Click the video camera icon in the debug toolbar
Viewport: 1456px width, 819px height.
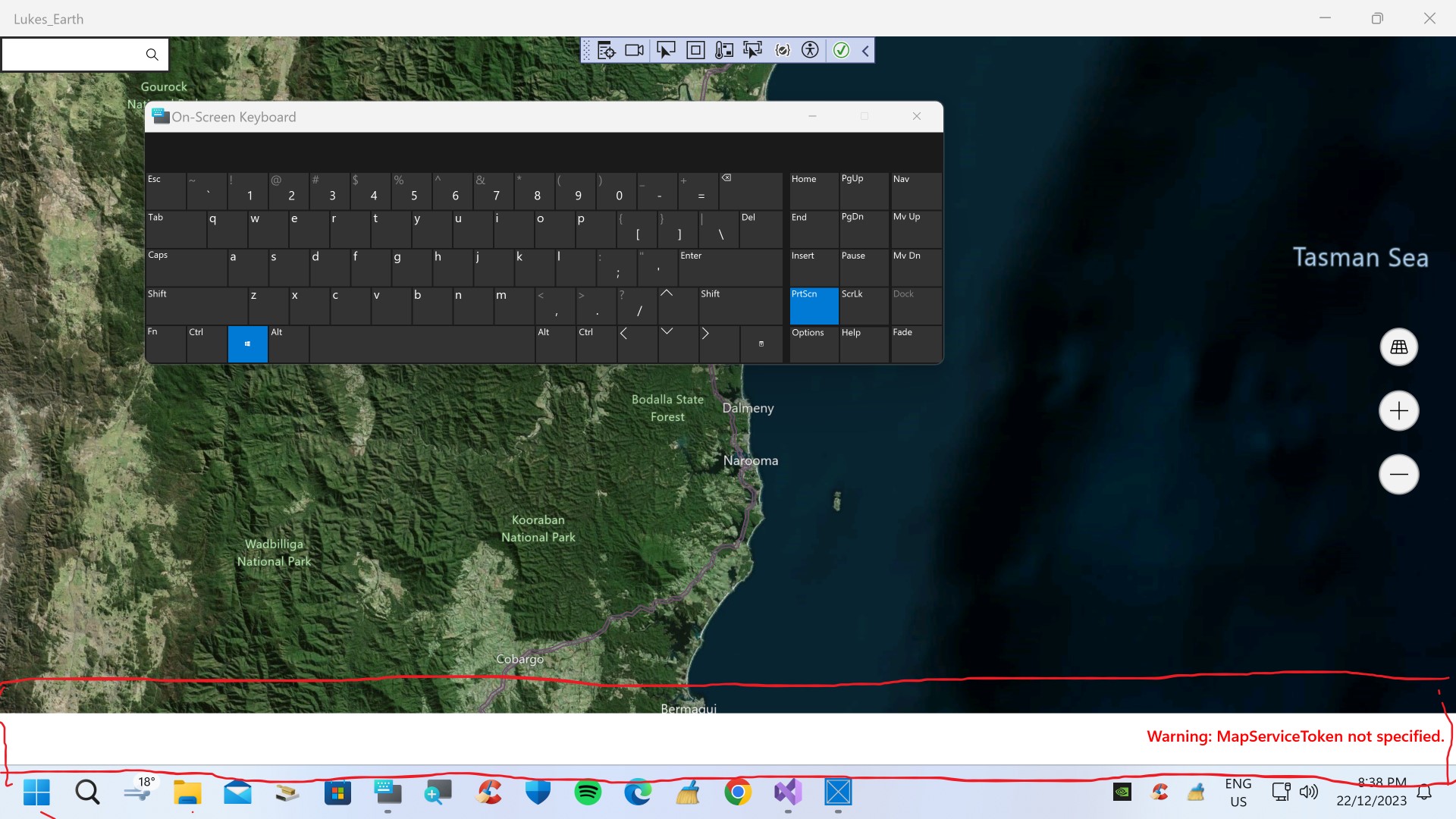pyautogui.click(x=635, y=51)
